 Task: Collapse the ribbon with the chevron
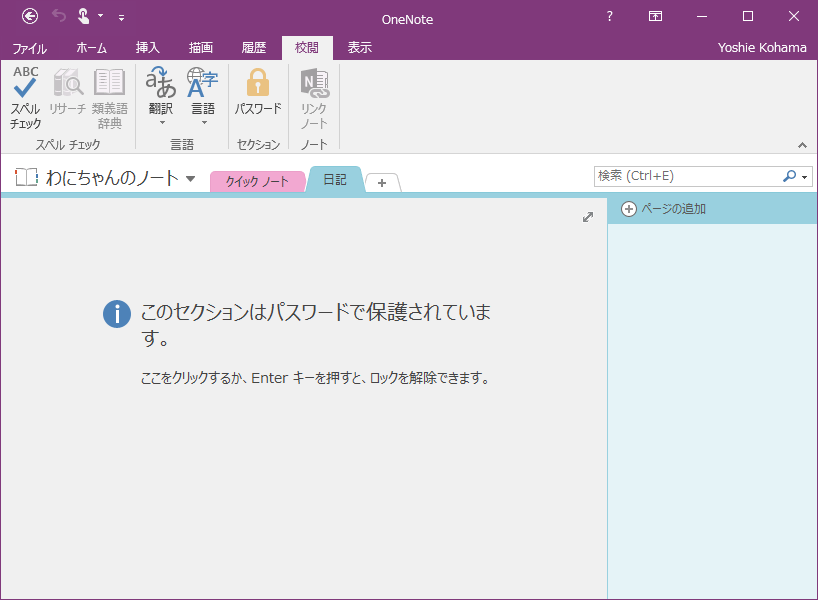coord(803,143)
